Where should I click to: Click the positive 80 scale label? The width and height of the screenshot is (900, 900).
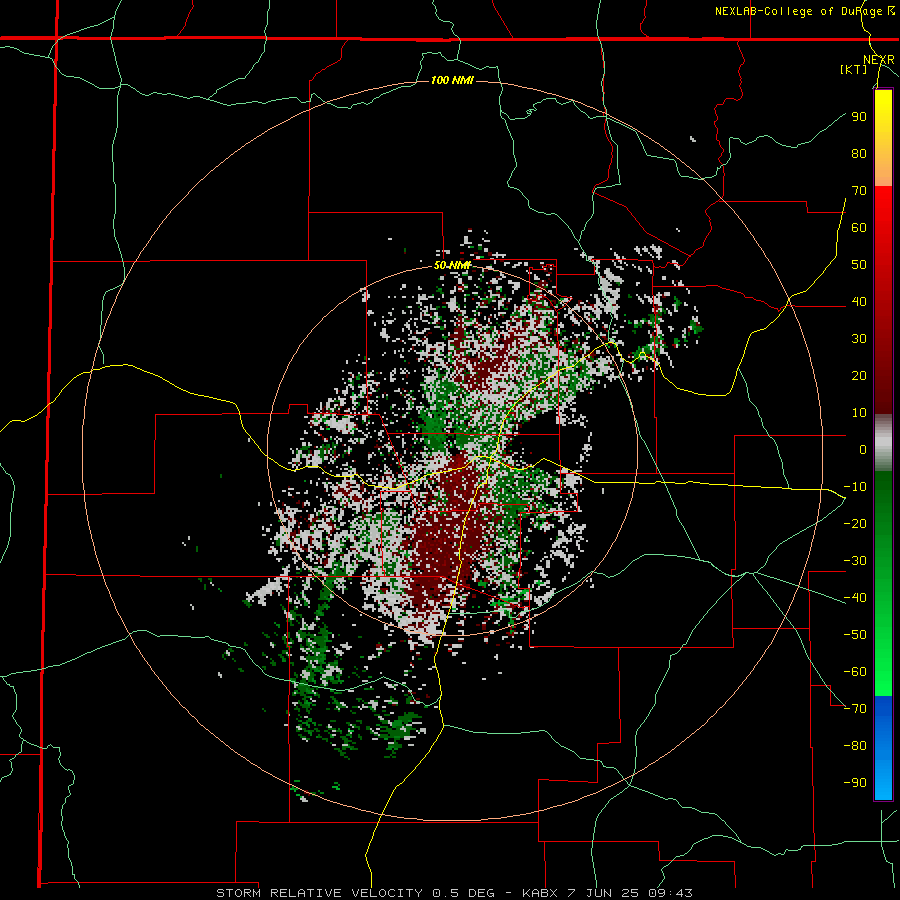[859, 153]
